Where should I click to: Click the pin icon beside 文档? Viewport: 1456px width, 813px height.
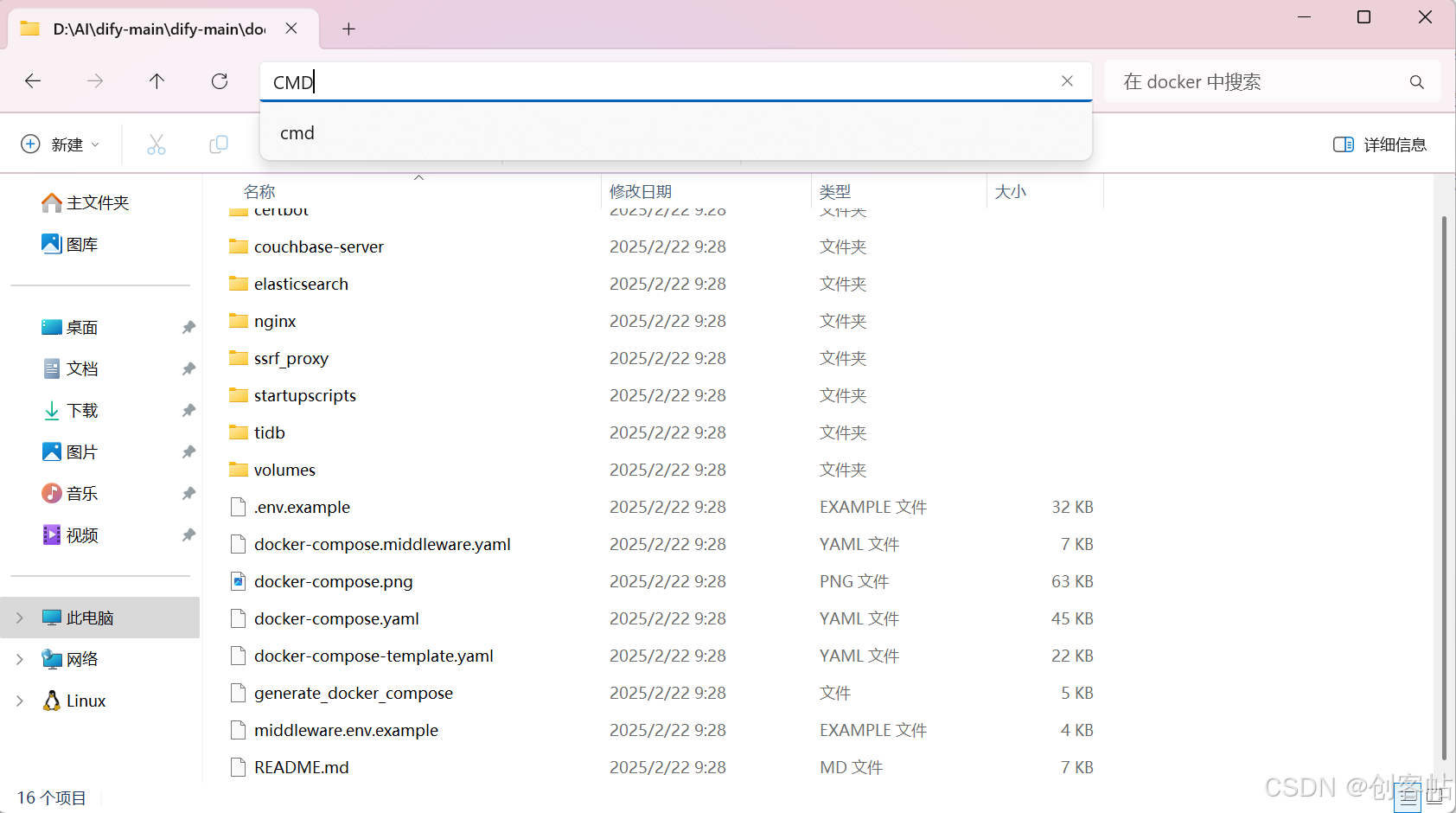pyautogui.click(x=188, y=369)
